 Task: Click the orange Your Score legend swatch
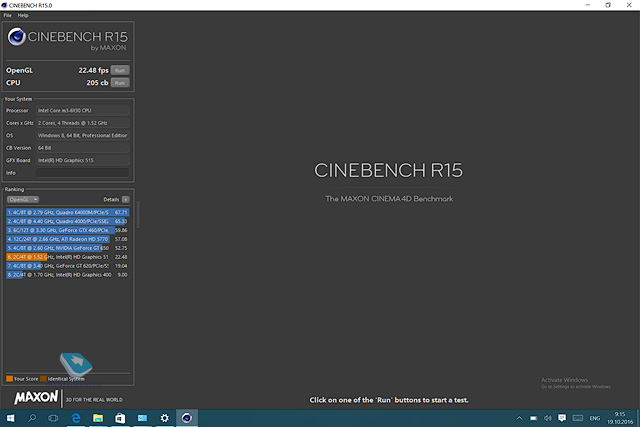coord(9,379)
